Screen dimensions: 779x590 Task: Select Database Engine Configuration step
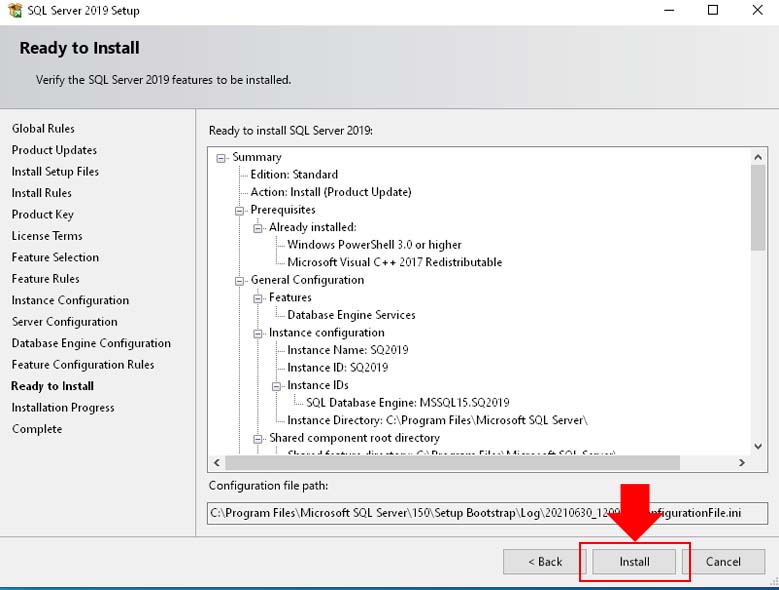[x=91, y=343]
